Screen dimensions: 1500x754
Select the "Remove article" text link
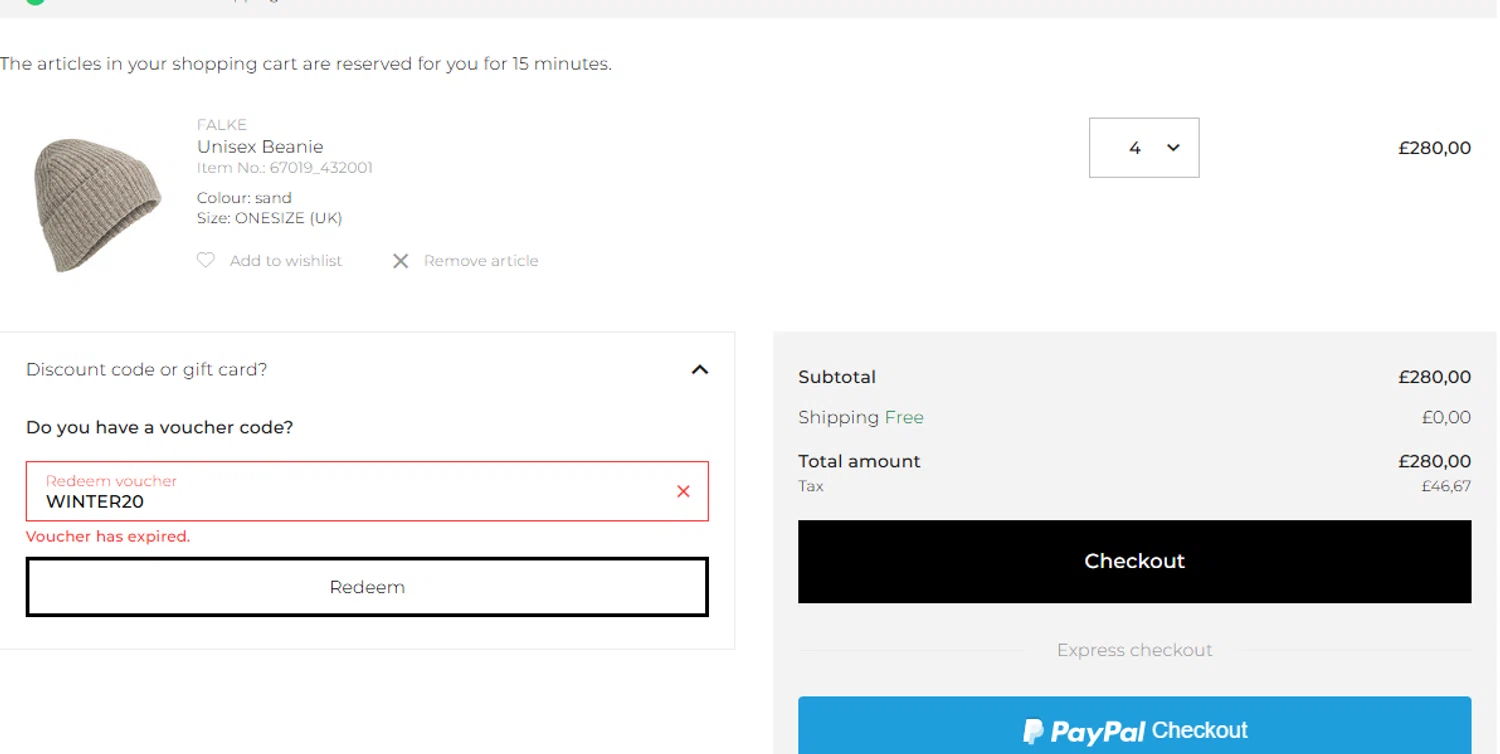(x=481, y=261)
